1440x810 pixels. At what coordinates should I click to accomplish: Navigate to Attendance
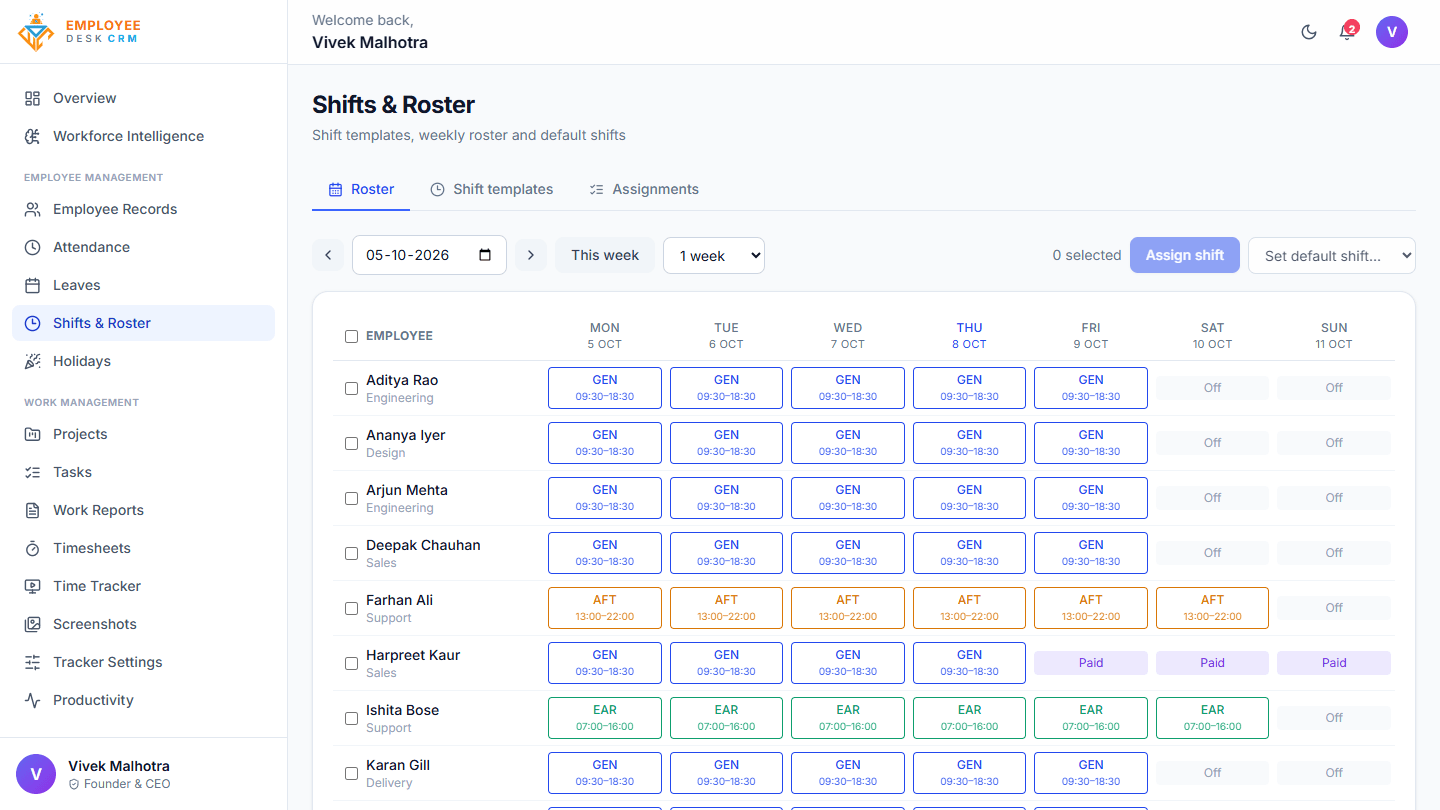coord(143,247)
